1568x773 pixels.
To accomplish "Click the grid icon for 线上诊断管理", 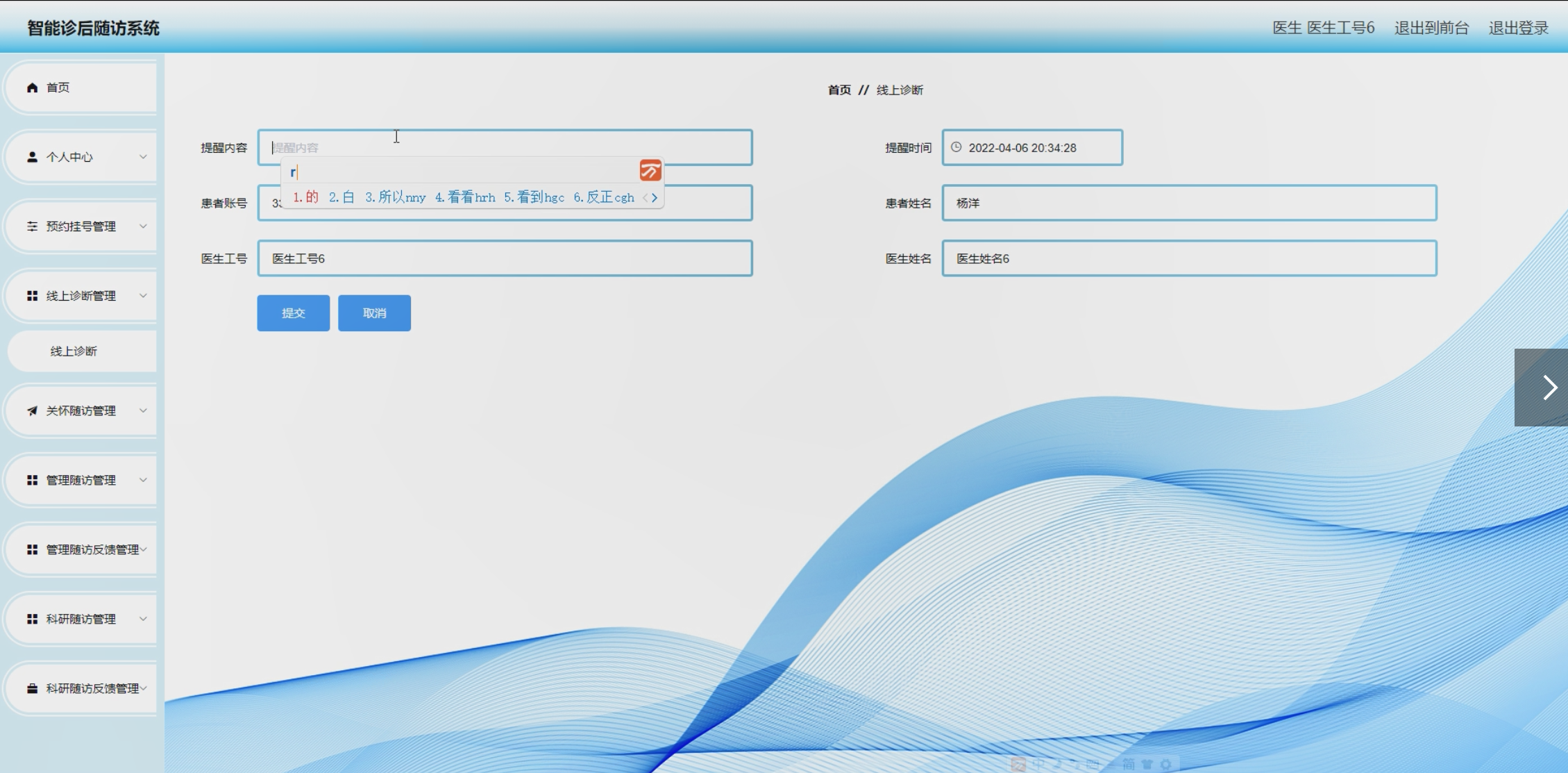I will (x=32, y=296).
